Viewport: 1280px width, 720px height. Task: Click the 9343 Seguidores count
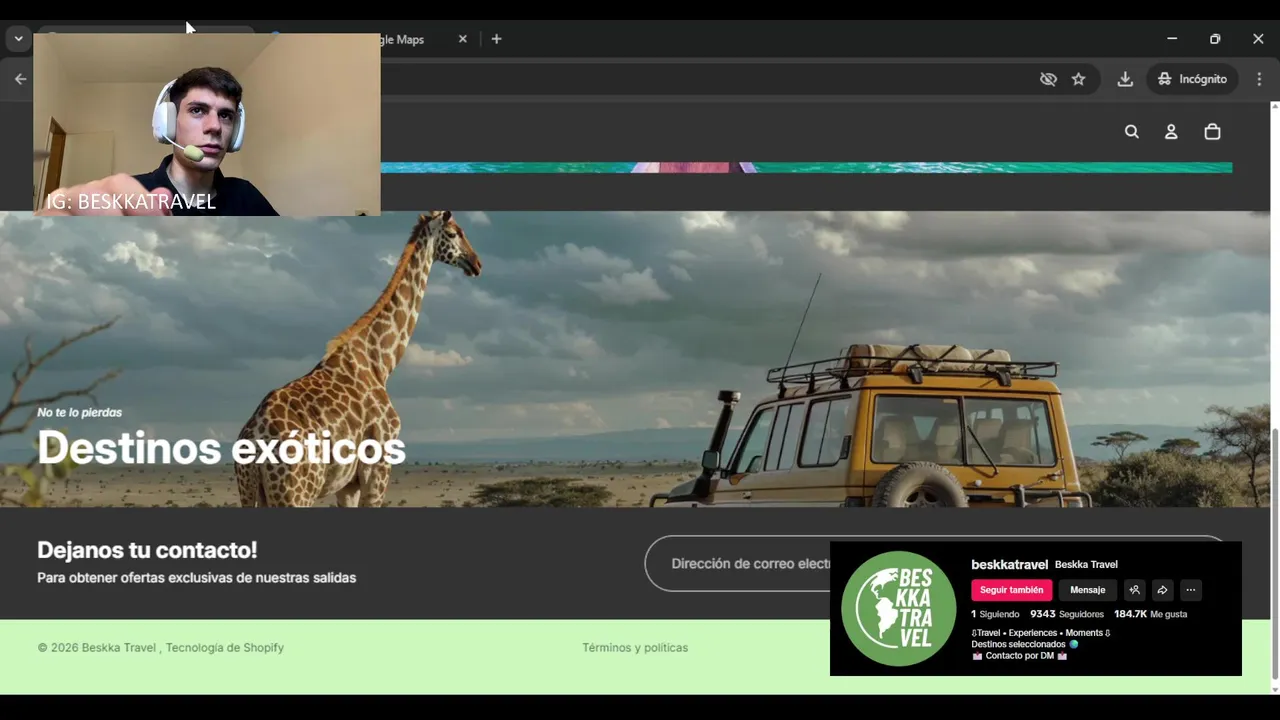1067,614
